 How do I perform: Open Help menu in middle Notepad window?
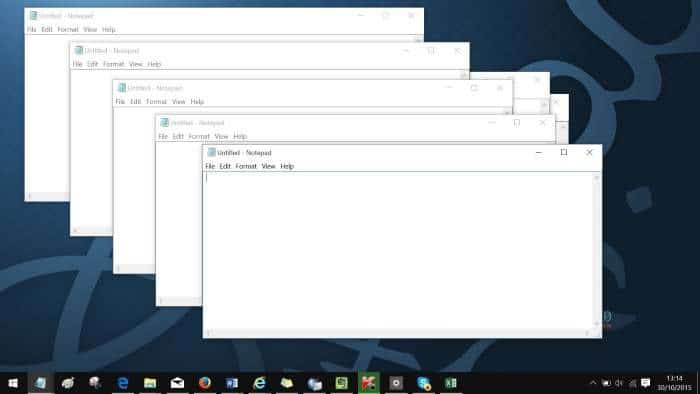coord(197,102)
